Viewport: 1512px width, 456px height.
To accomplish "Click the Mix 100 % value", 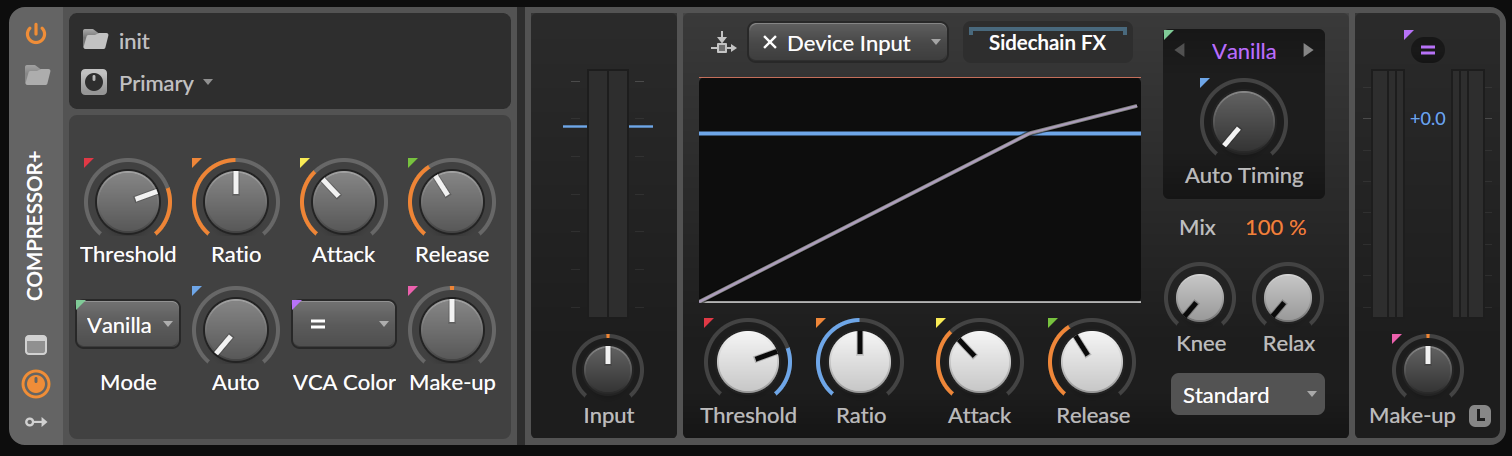I will point(1275,228).
